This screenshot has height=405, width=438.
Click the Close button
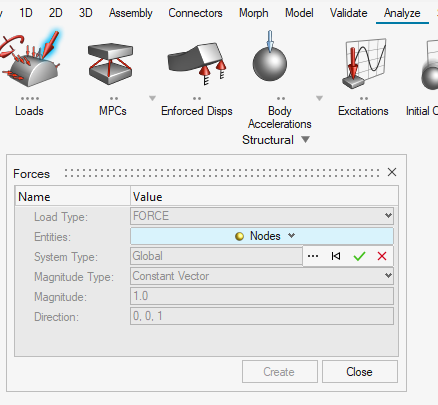point(360,371)
